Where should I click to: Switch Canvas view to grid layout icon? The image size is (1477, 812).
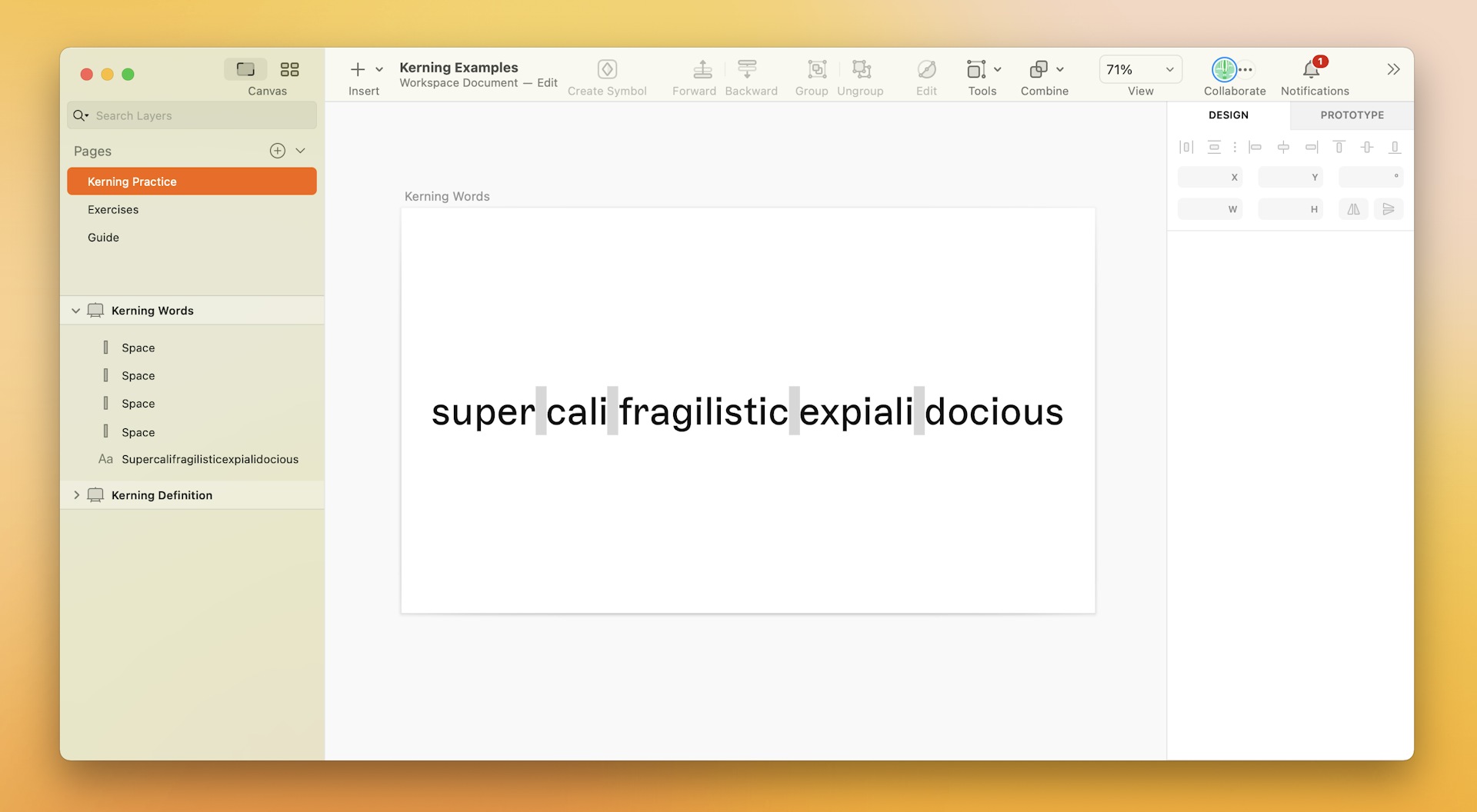(x=289, y=69)
